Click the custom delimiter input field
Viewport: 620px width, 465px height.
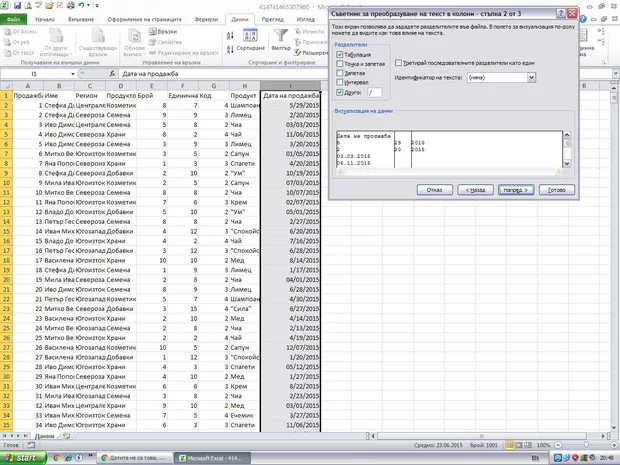376,92
